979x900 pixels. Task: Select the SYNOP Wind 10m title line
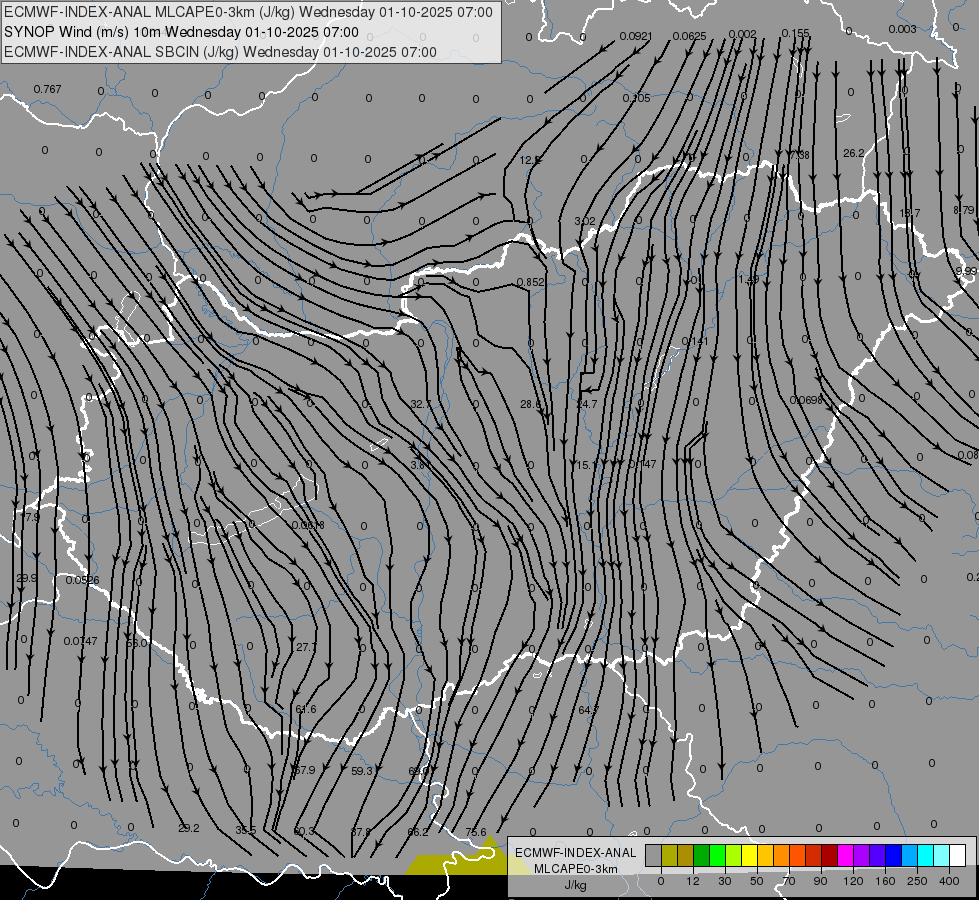click(x=181, y=32)
